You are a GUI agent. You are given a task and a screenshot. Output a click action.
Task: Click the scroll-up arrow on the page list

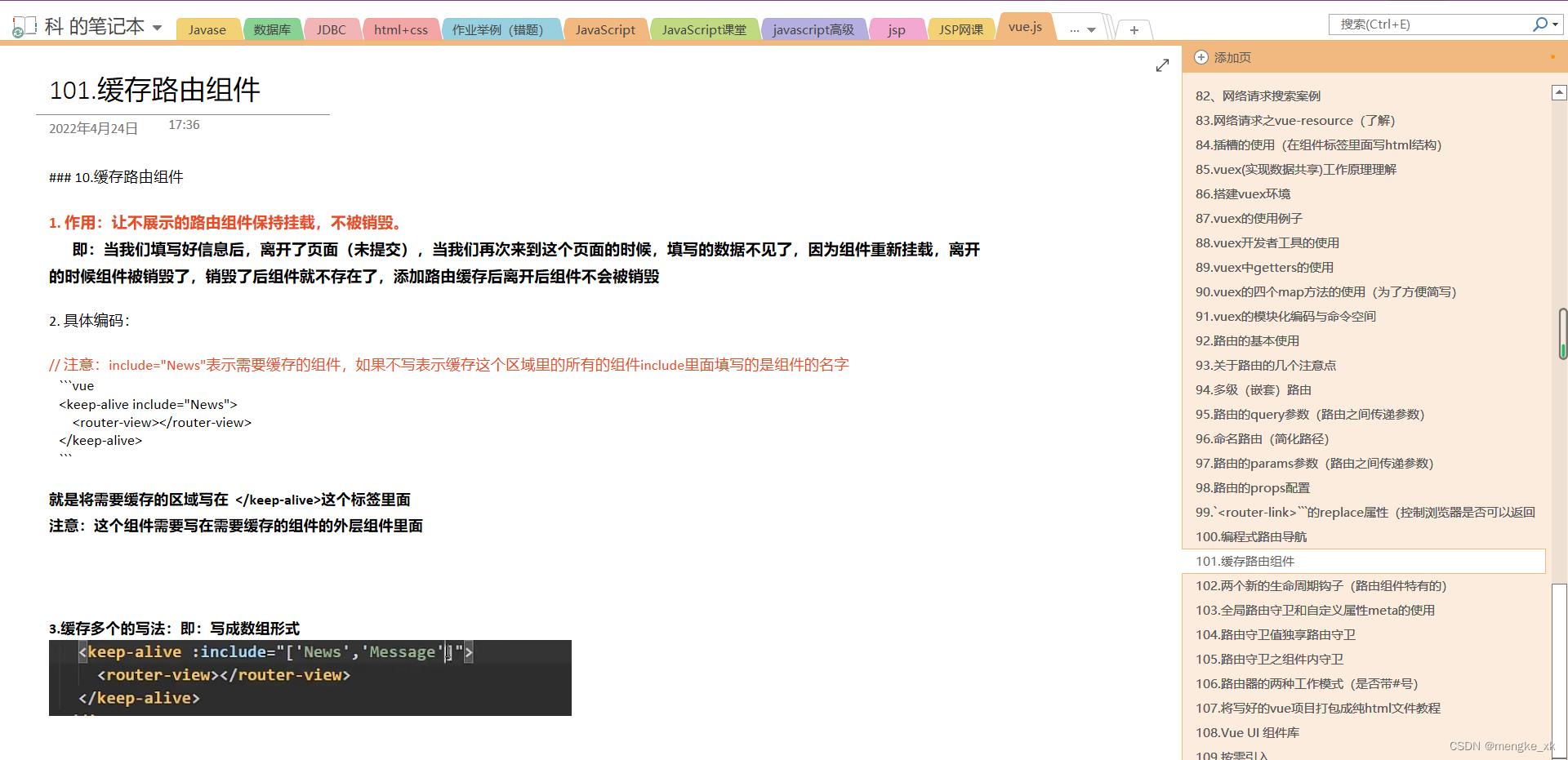click(1559, 91)
